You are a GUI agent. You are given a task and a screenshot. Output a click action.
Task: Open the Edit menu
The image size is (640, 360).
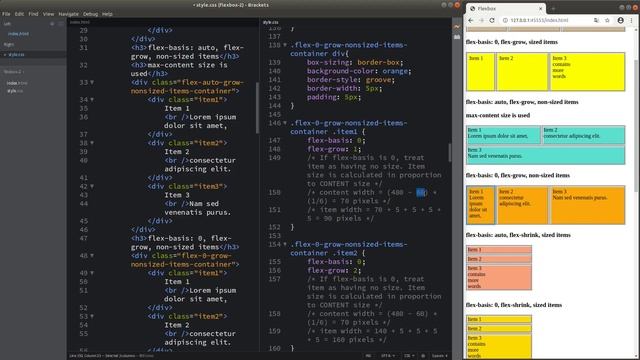click(x=19, y=14)
